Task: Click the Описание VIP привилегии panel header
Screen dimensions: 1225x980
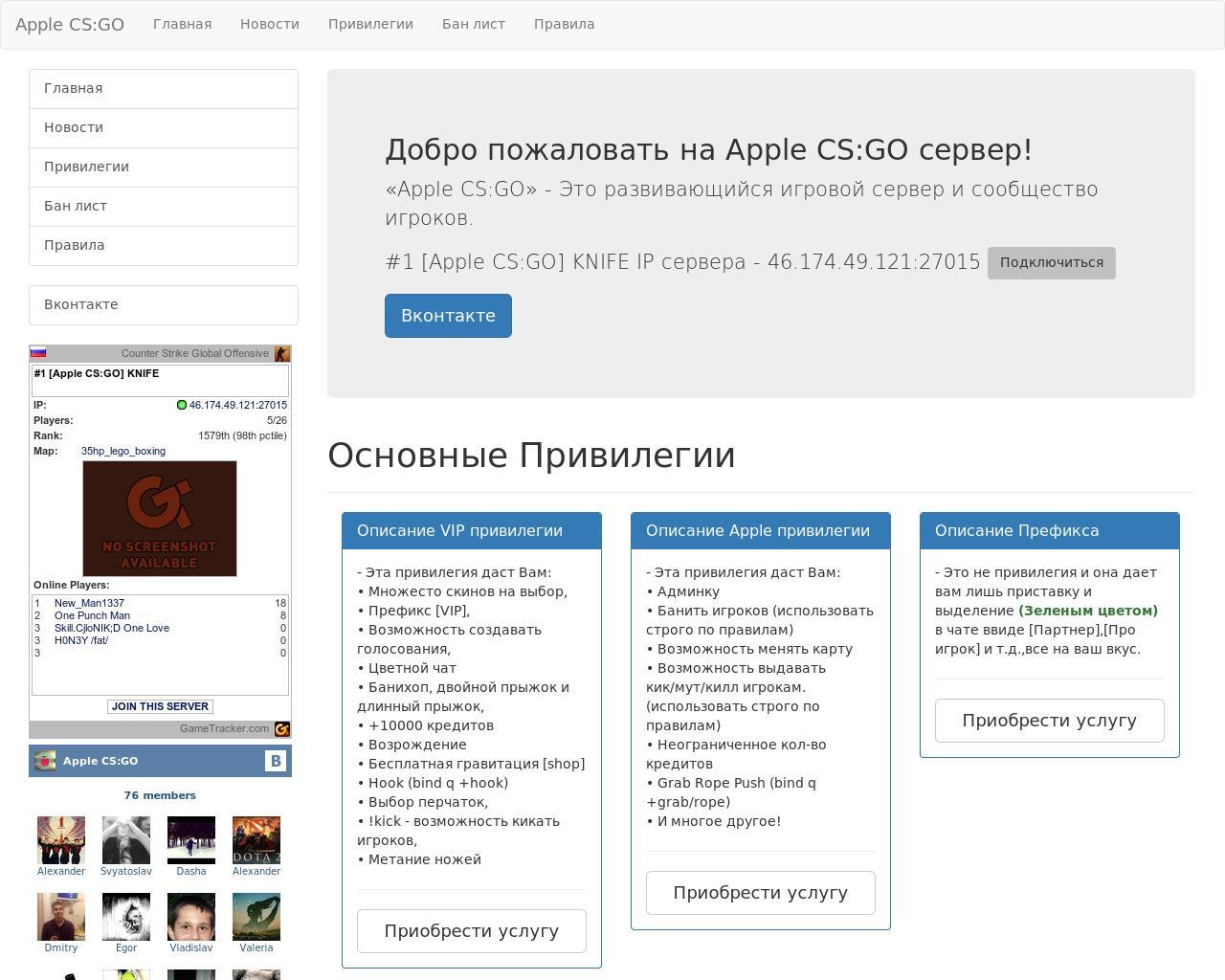Action: click(472, 531)
